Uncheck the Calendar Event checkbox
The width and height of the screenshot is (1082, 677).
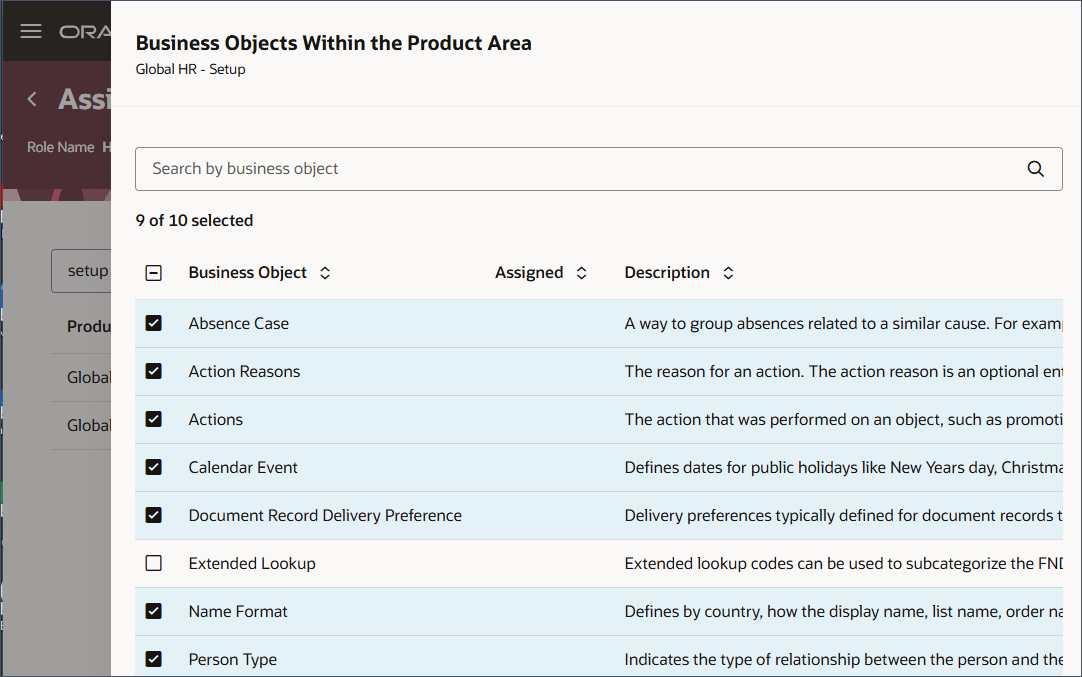154,468
